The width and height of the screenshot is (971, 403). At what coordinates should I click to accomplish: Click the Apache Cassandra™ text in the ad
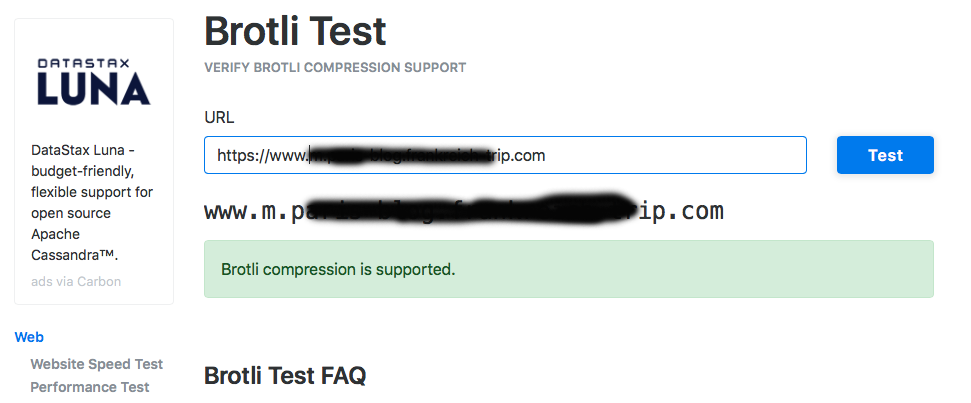[77, 245]
